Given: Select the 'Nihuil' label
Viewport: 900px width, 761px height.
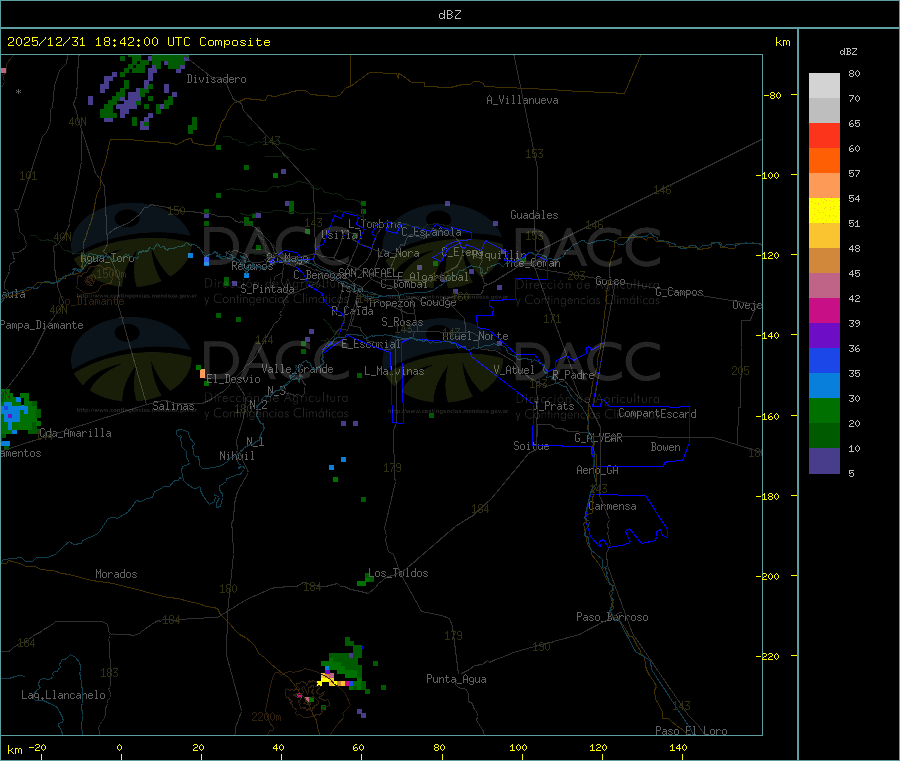Looking at the screenshot, I should [x=237, y=456].
